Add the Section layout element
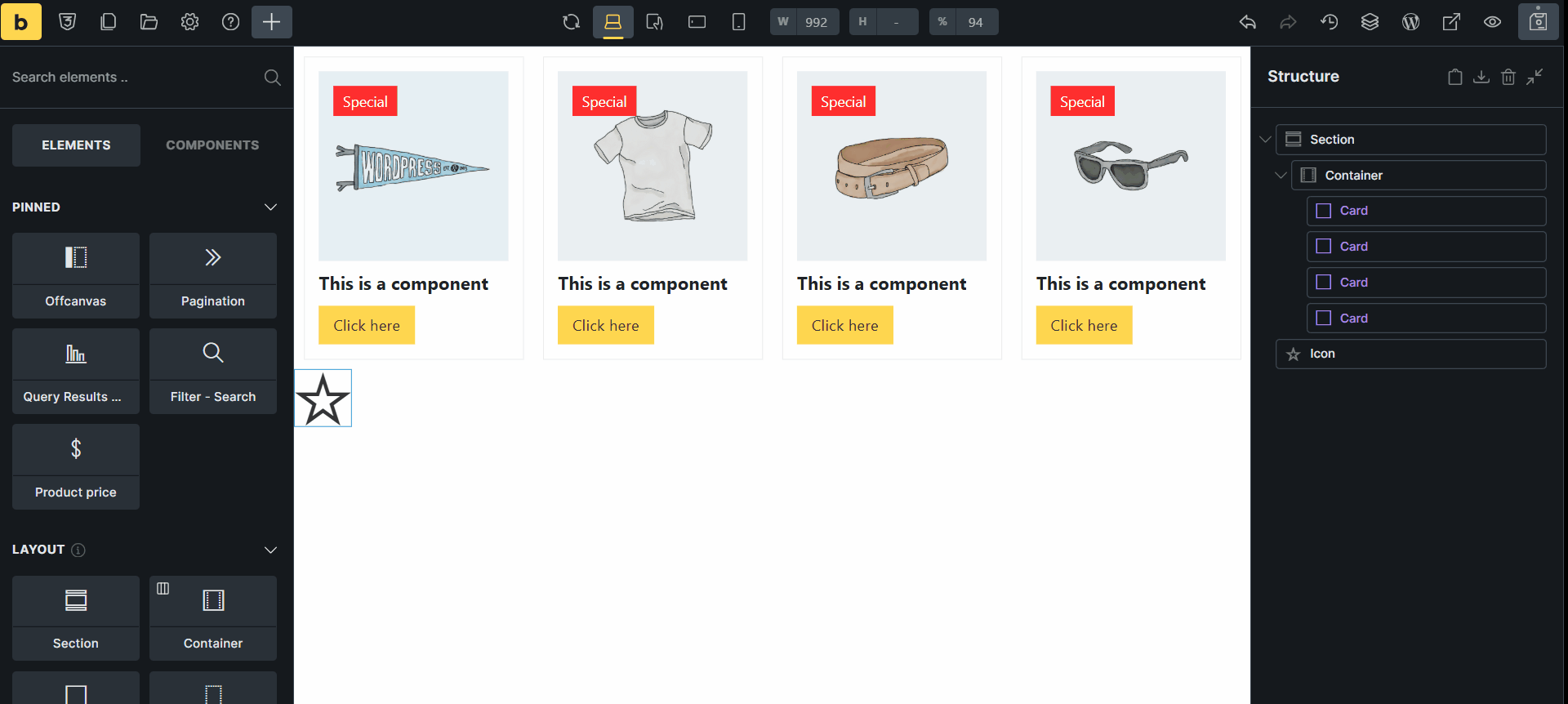The width and height of the screenshot is (1568, 704). click(76, 618)
